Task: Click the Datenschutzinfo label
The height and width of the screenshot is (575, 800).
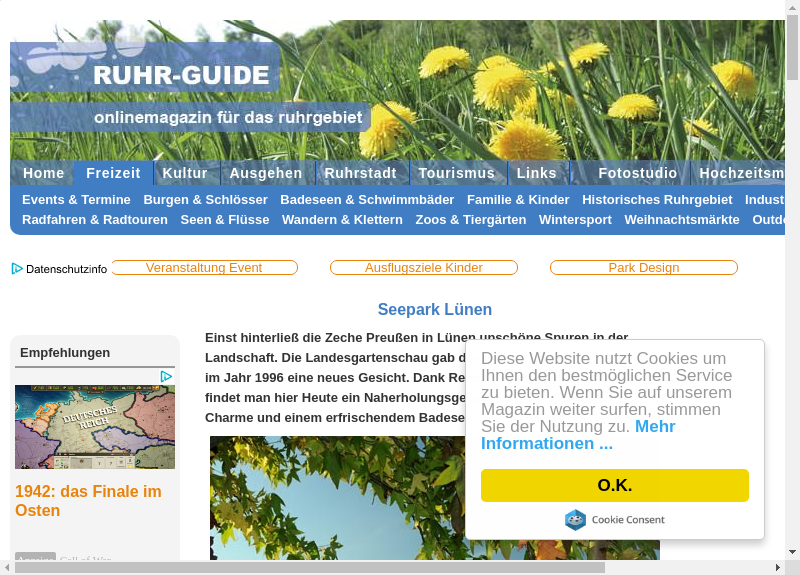Action: point(66,269)
